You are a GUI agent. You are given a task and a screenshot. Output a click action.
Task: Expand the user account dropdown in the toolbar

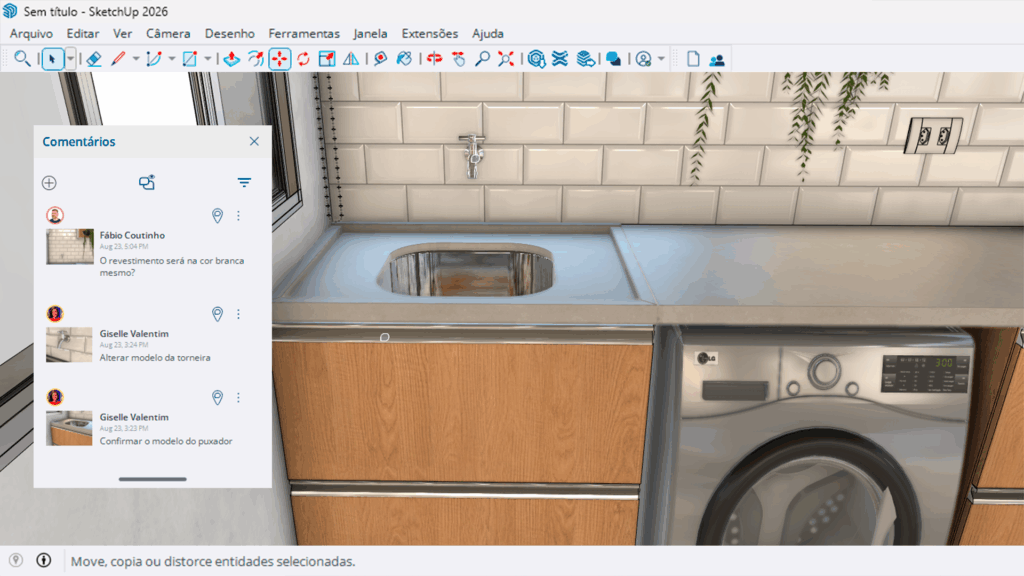(x=661, y=59)
